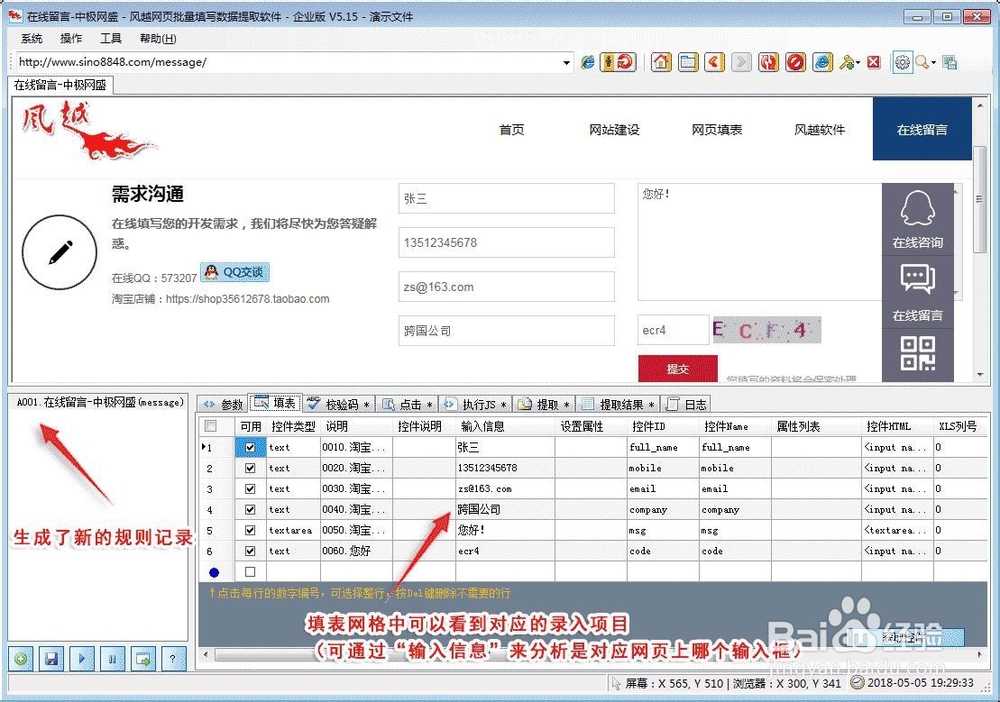Click the save-window icon at toolbar end

point(950,62)
